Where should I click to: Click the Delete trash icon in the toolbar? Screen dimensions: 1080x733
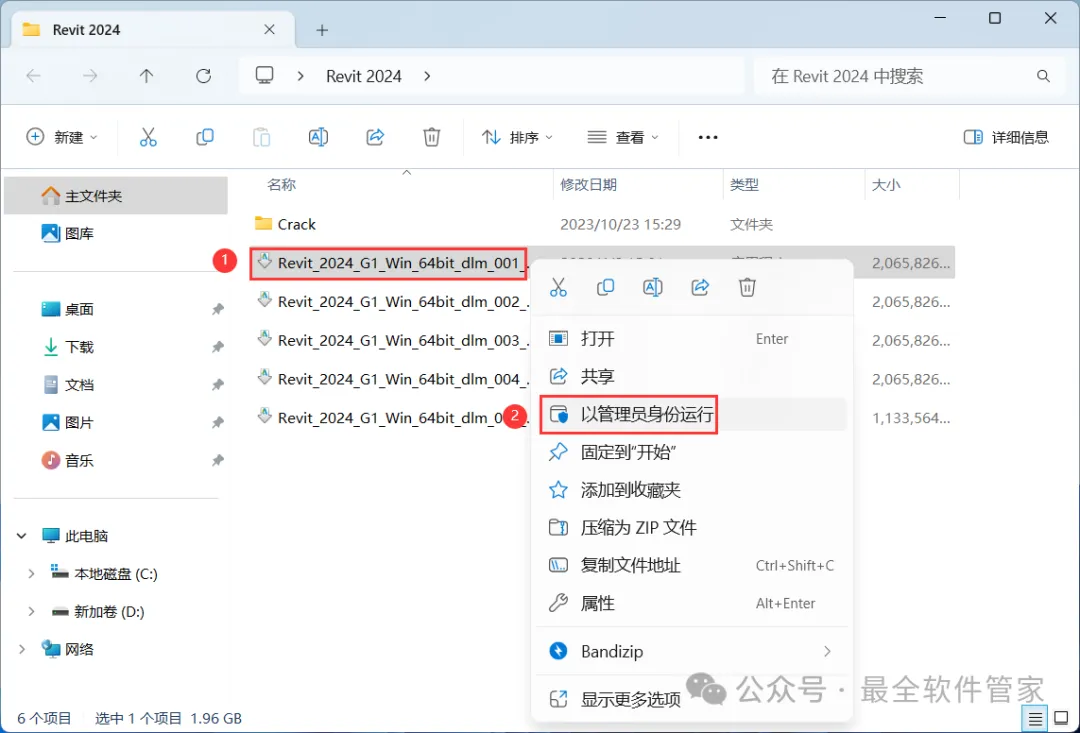coord(431,137)
